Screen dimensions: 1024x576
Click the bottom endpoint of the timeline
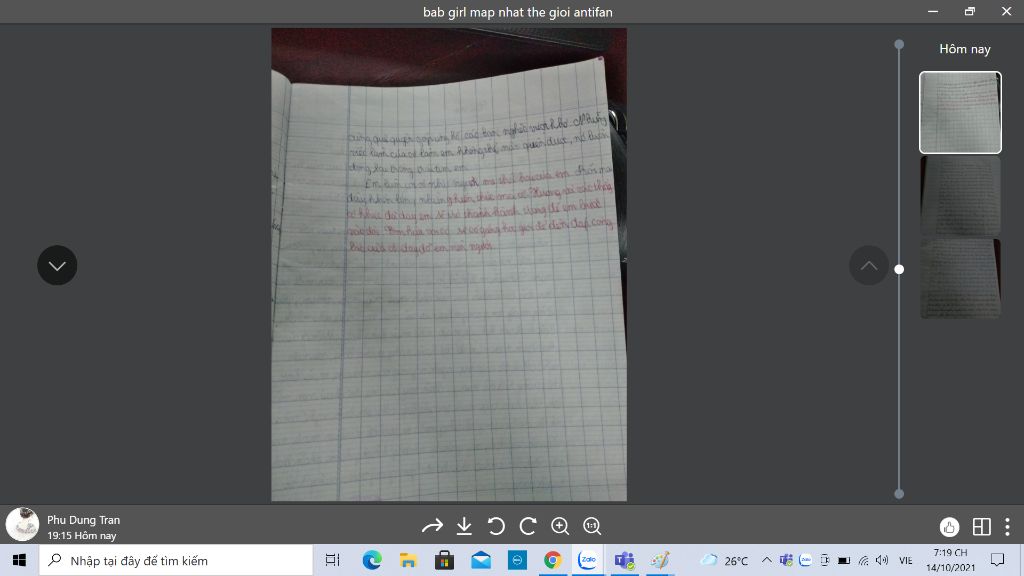[899, 494]
